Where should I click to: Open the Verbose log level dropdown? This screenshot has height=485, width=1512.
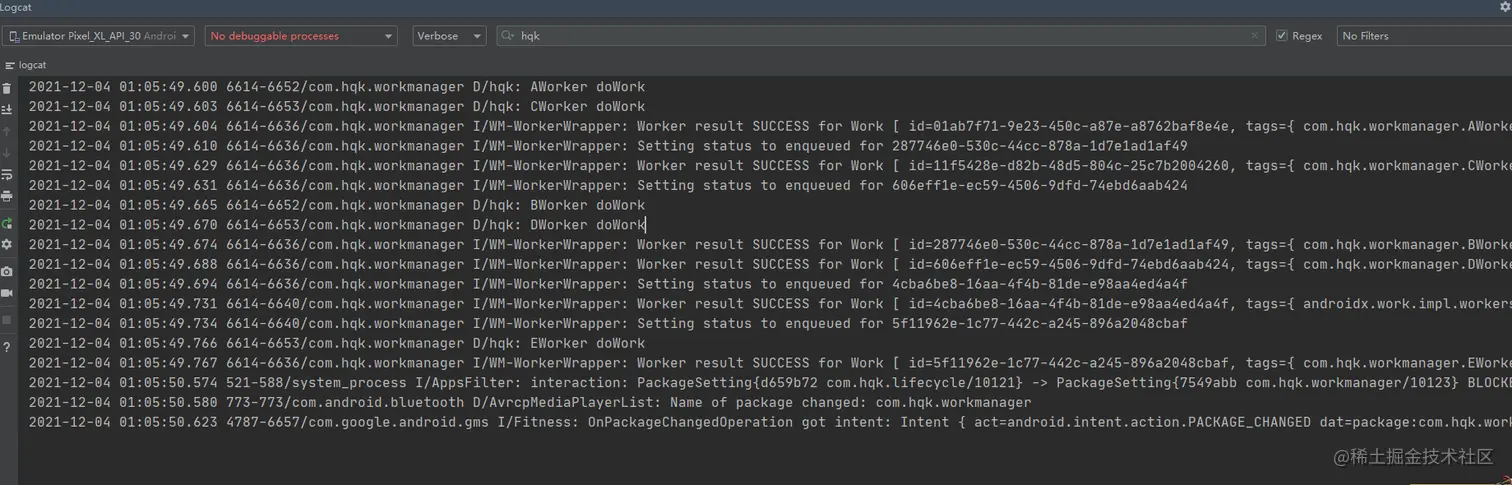[x=449, y=36]
